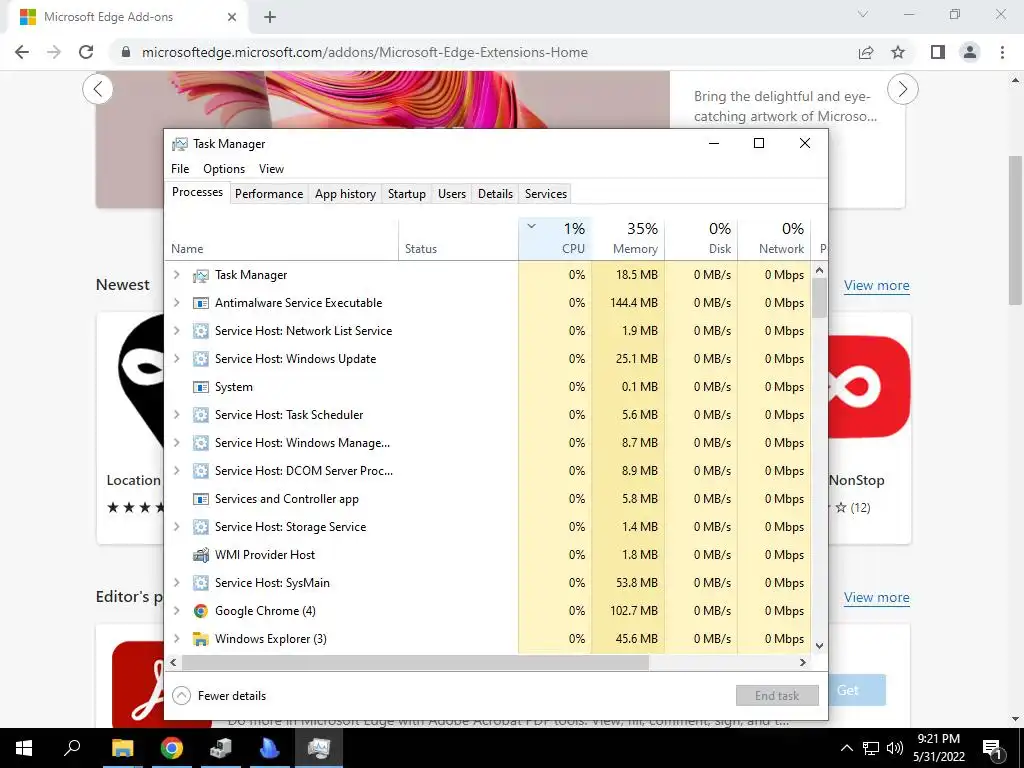Open the Windows Start menu
Image resolution: width=1024 pixels, height=768 pixels.
[24, 748]
